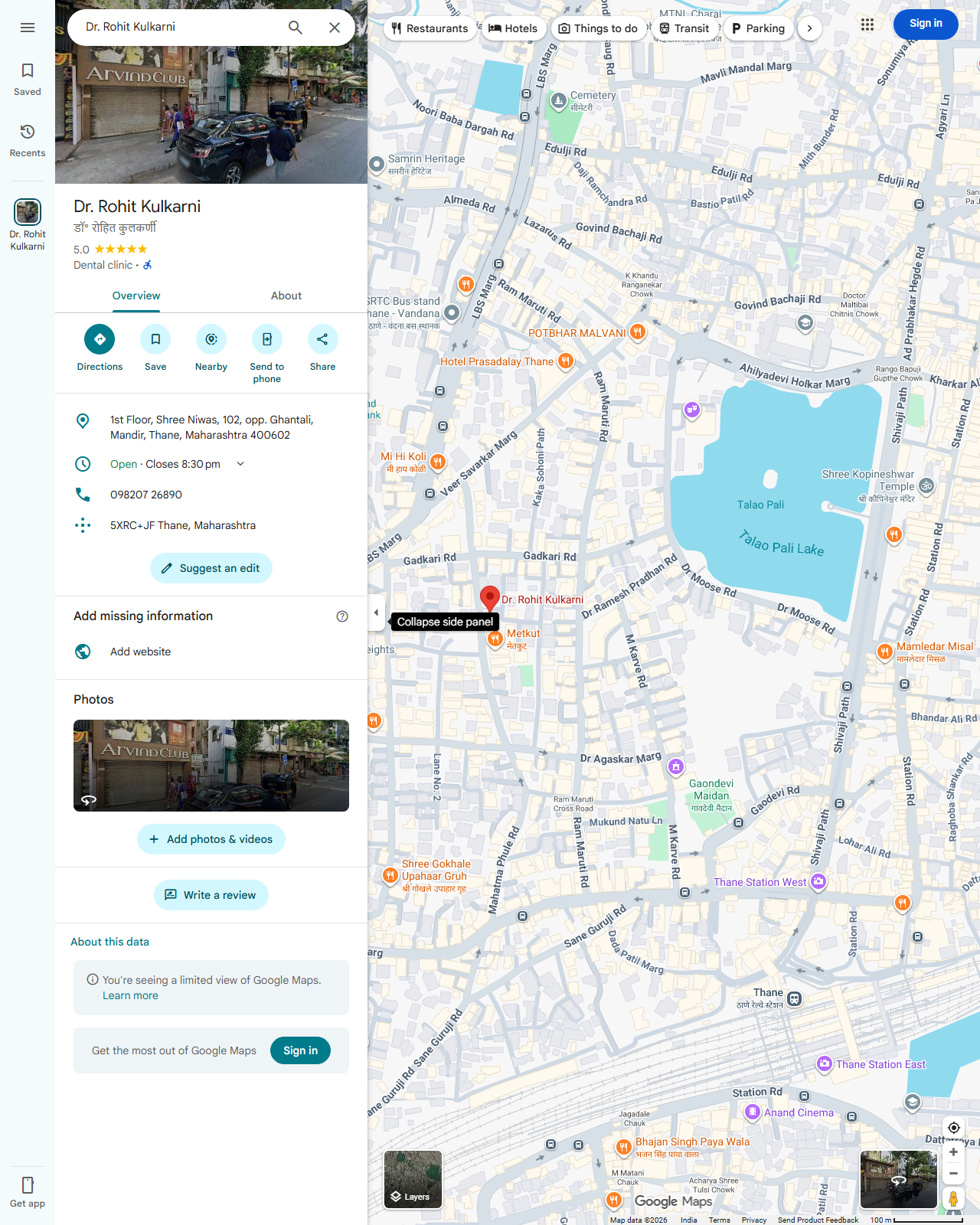Open the Layers map type switcher
The height and width of the screenshot is (1225, 980).
click(413, 1180)
